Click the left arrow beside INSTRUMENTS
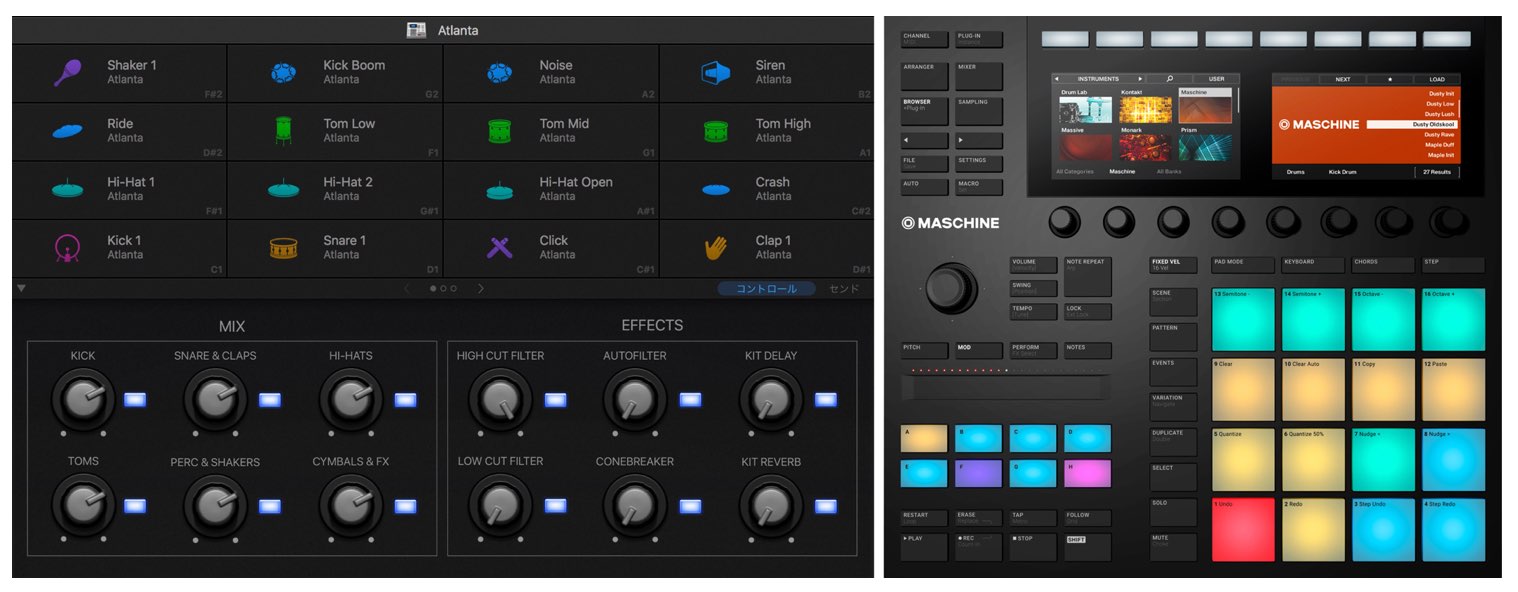The width and height of the screenshot is (1518, 592). tap(1056, 79)
